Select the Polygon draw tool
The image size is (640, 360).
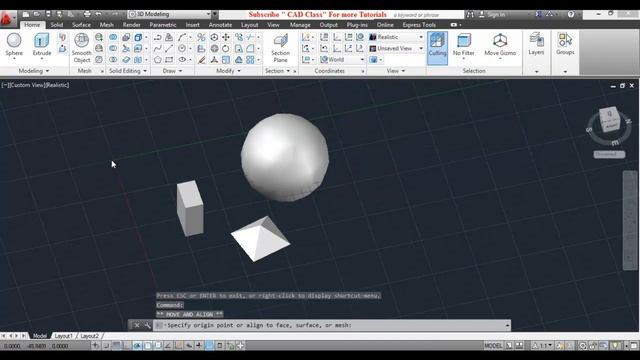pyautogui.click(x=157, y=60)
